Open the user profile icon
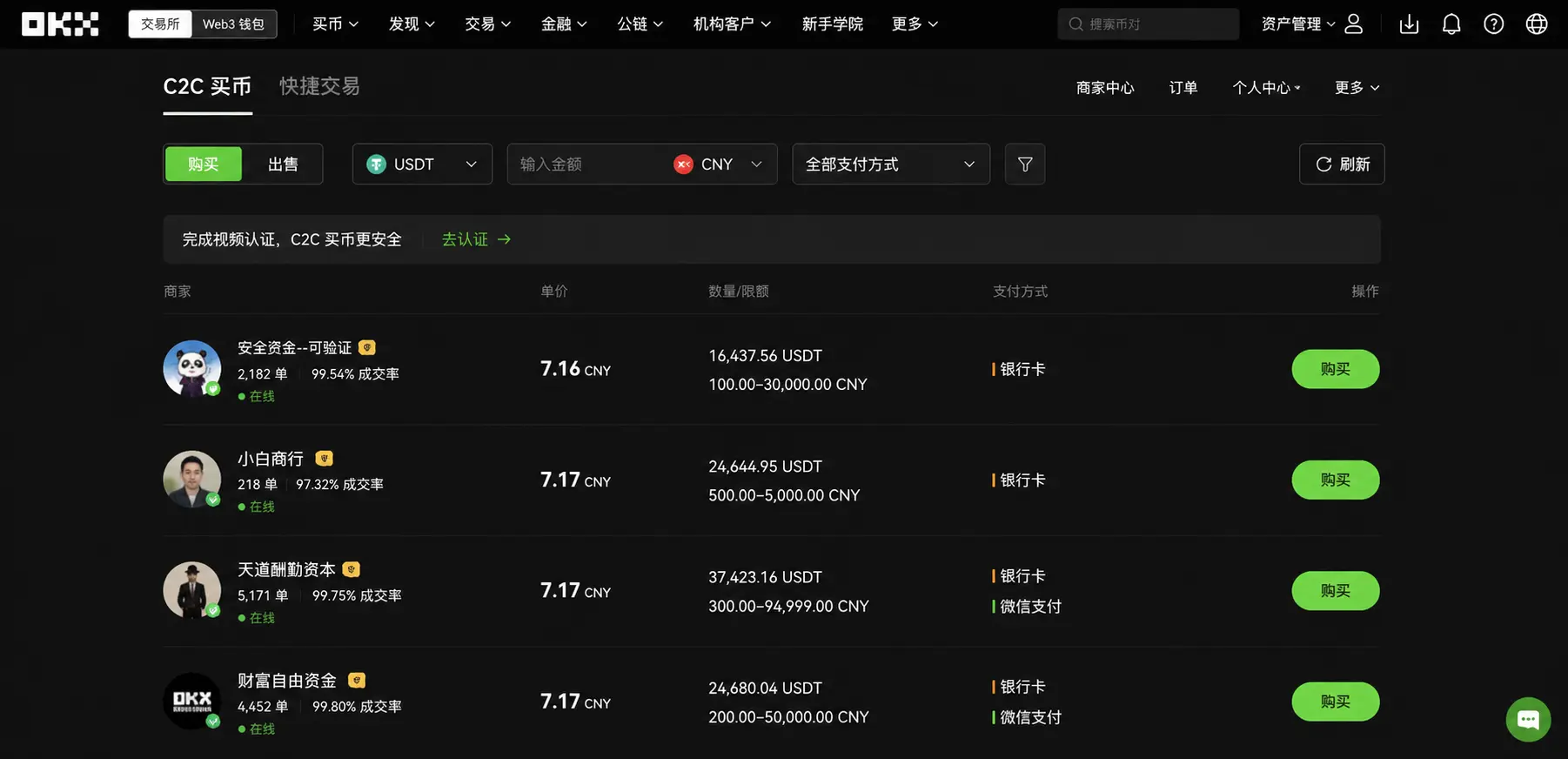1568x759 pixels. tap(1353, 24)
